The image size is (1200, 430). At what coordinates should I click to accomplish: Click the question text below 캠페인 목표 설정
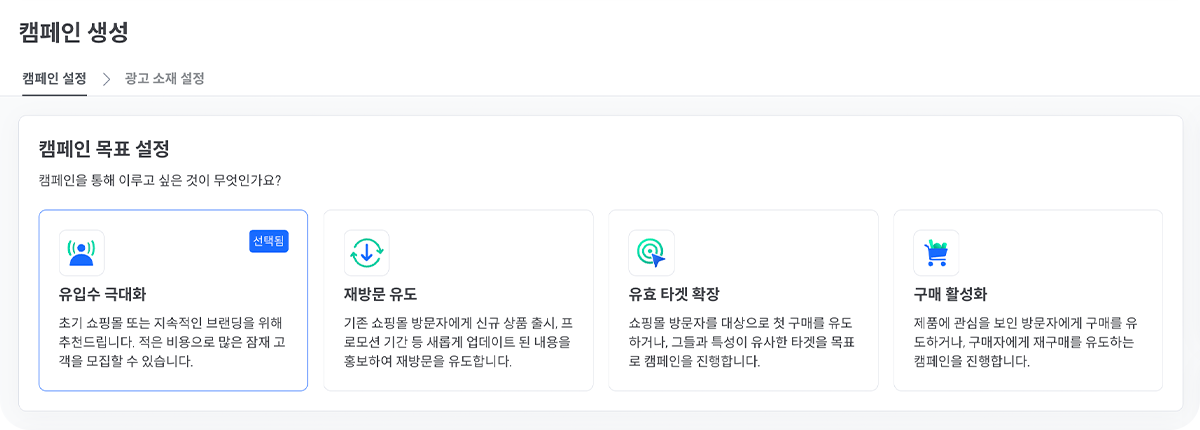159,180
